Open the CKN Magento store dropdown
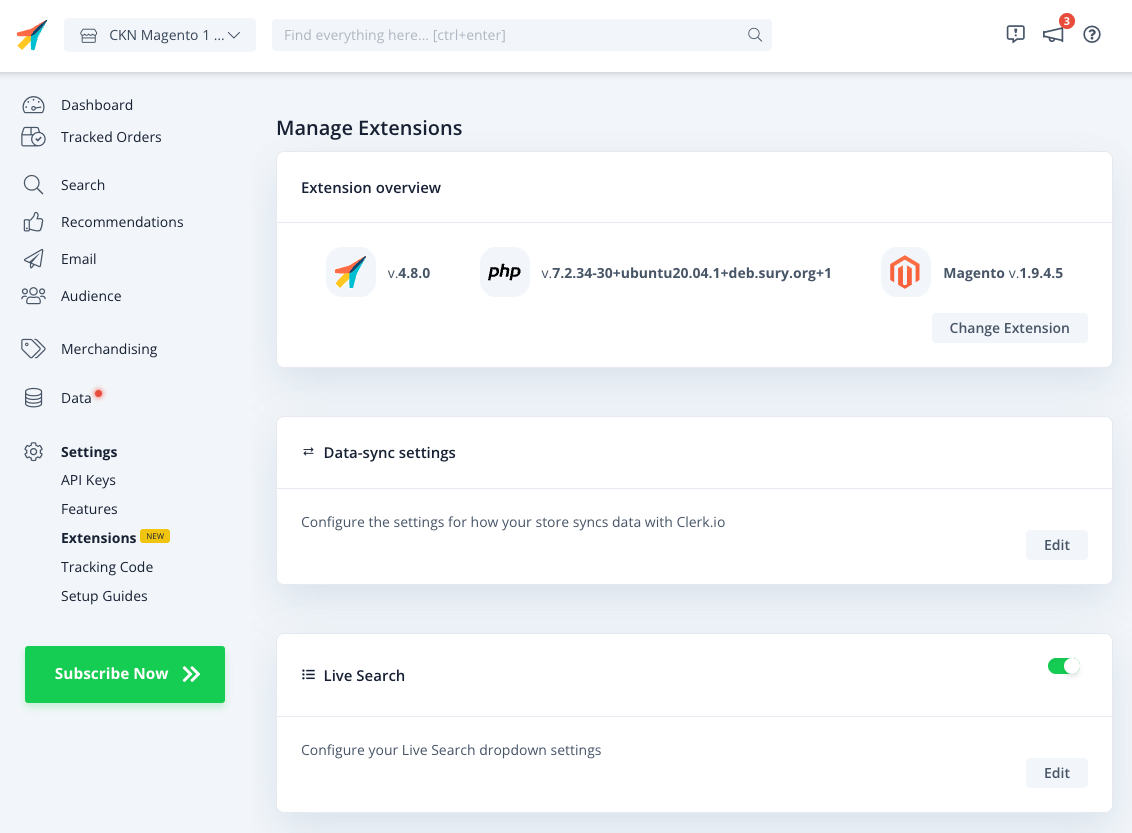The height and width of the screenshot is (833, 1132). [x=160, y=35]
